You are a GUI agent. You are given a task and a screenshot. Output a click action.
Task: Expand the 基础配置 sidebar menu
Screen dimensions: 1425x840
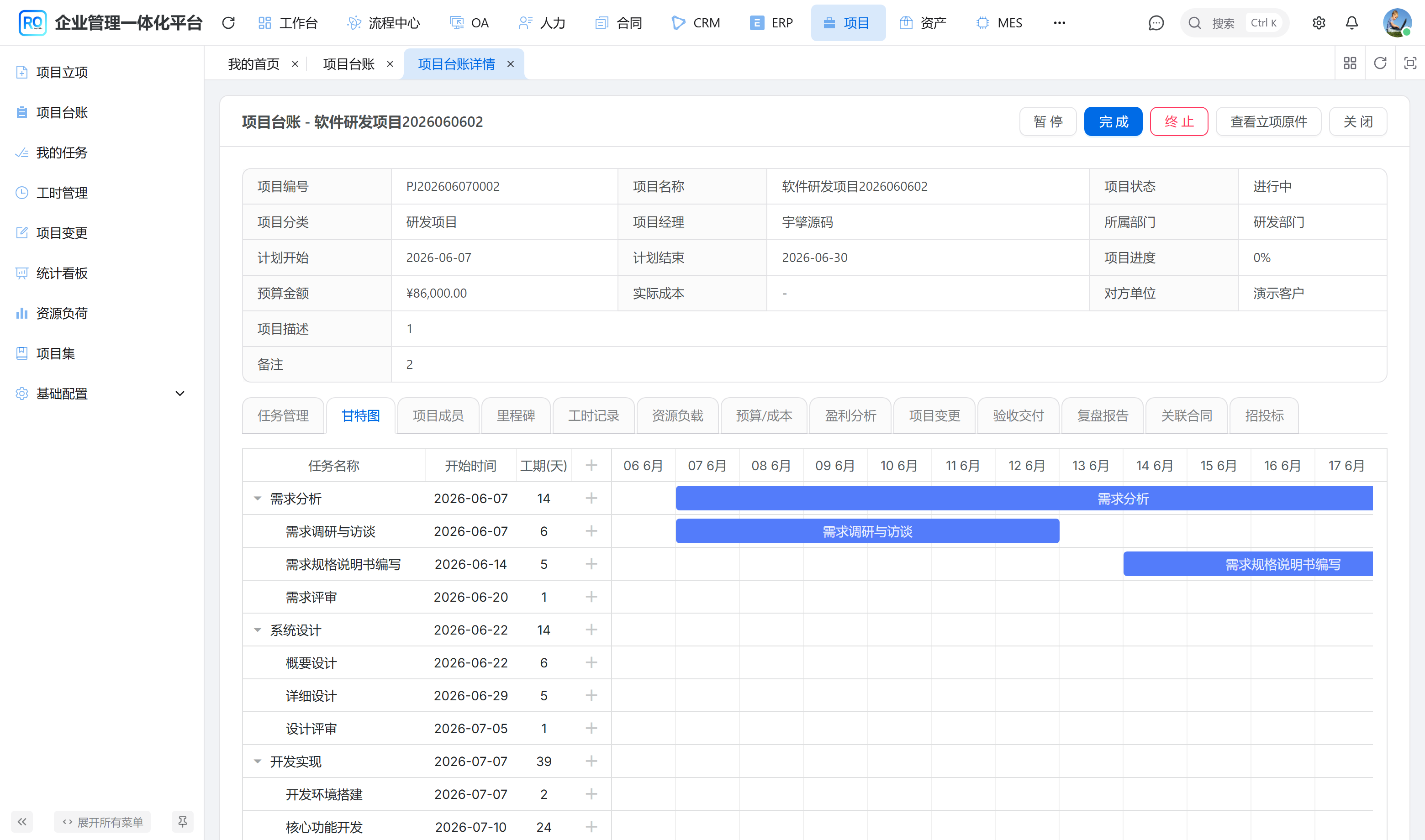tap(102, 394)
